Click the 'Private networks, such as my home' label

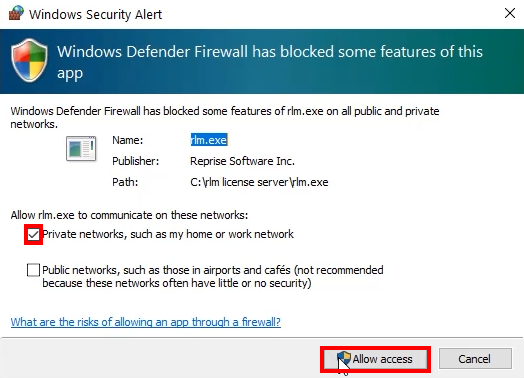coord(168,234)
